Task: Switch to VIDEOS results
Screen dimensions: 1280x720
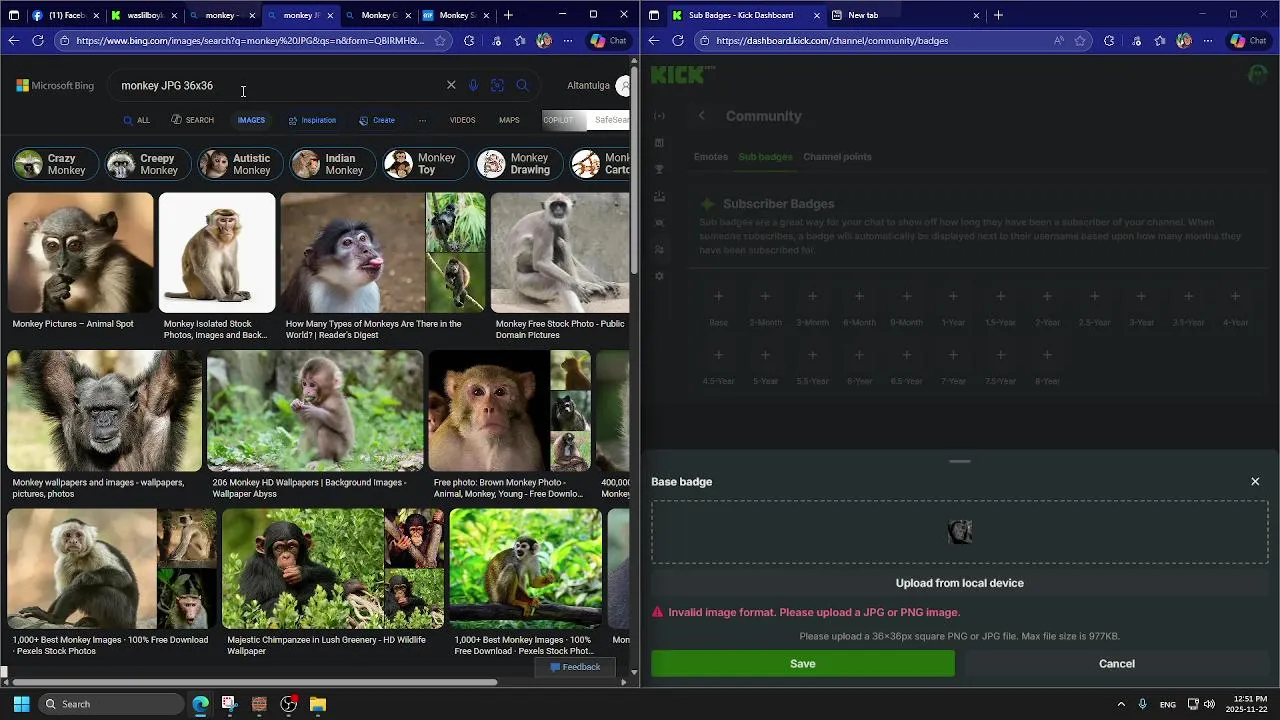Action: pos(462,120)
